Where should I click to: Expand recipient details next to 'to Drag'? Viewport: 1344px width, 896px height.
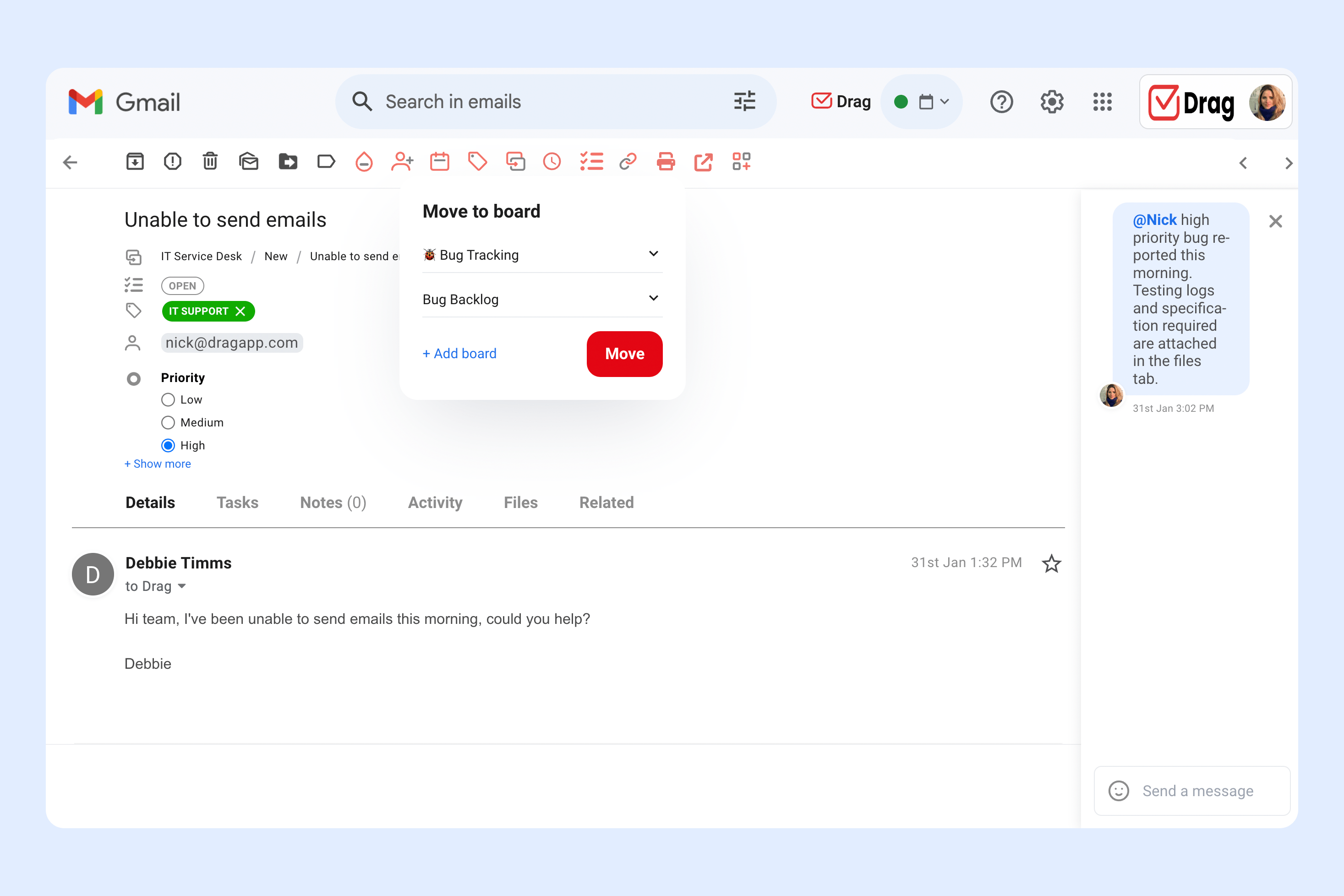tap(182, 586)
